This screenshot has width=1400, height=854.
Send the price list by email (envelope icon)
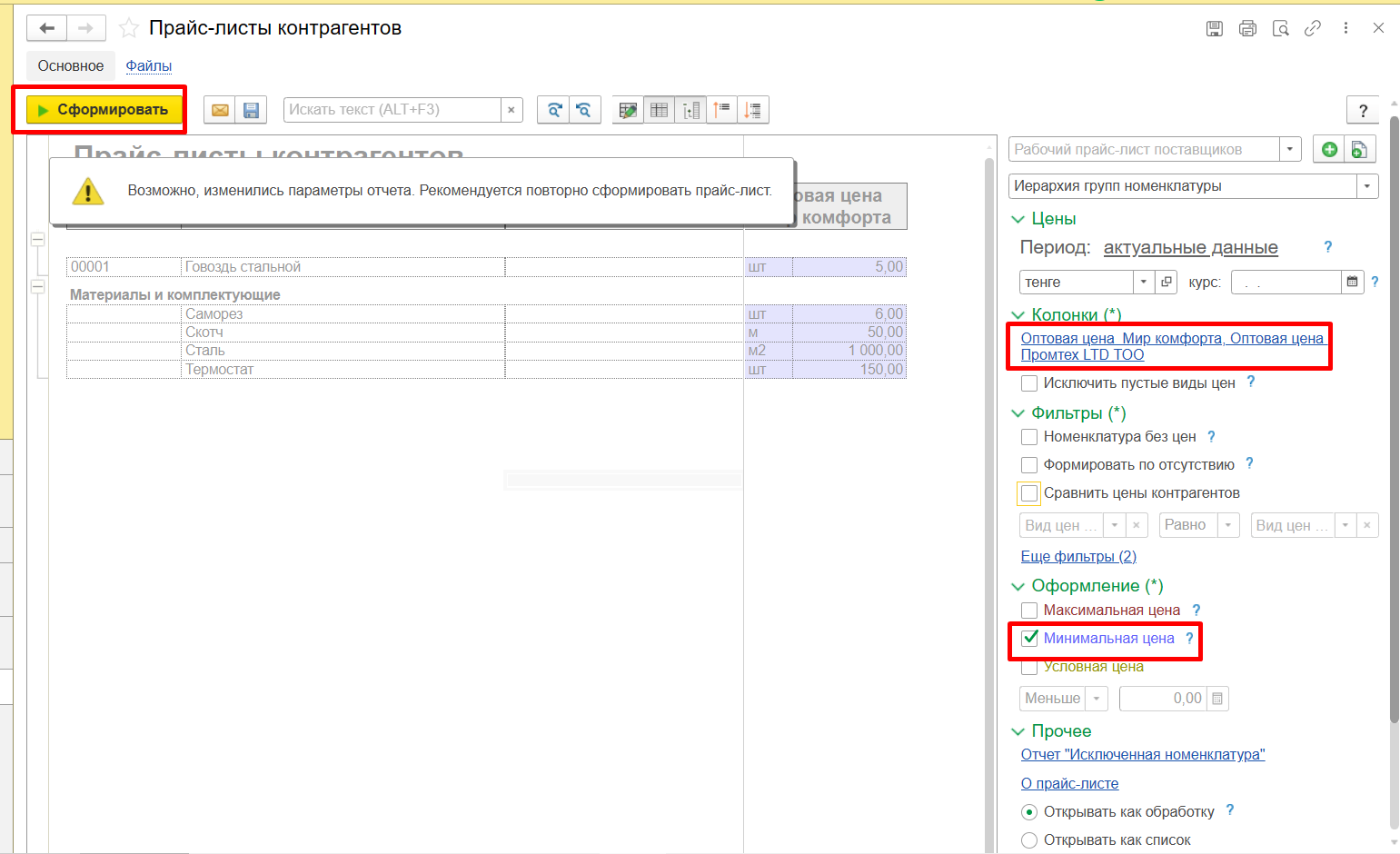tap(220, 110)
